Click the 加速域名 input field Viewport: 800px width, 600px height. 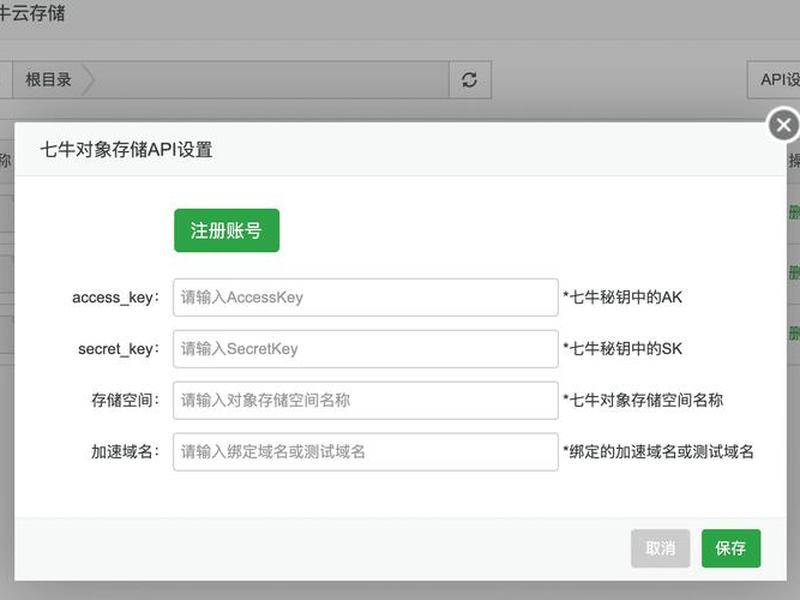pos(365,452)
